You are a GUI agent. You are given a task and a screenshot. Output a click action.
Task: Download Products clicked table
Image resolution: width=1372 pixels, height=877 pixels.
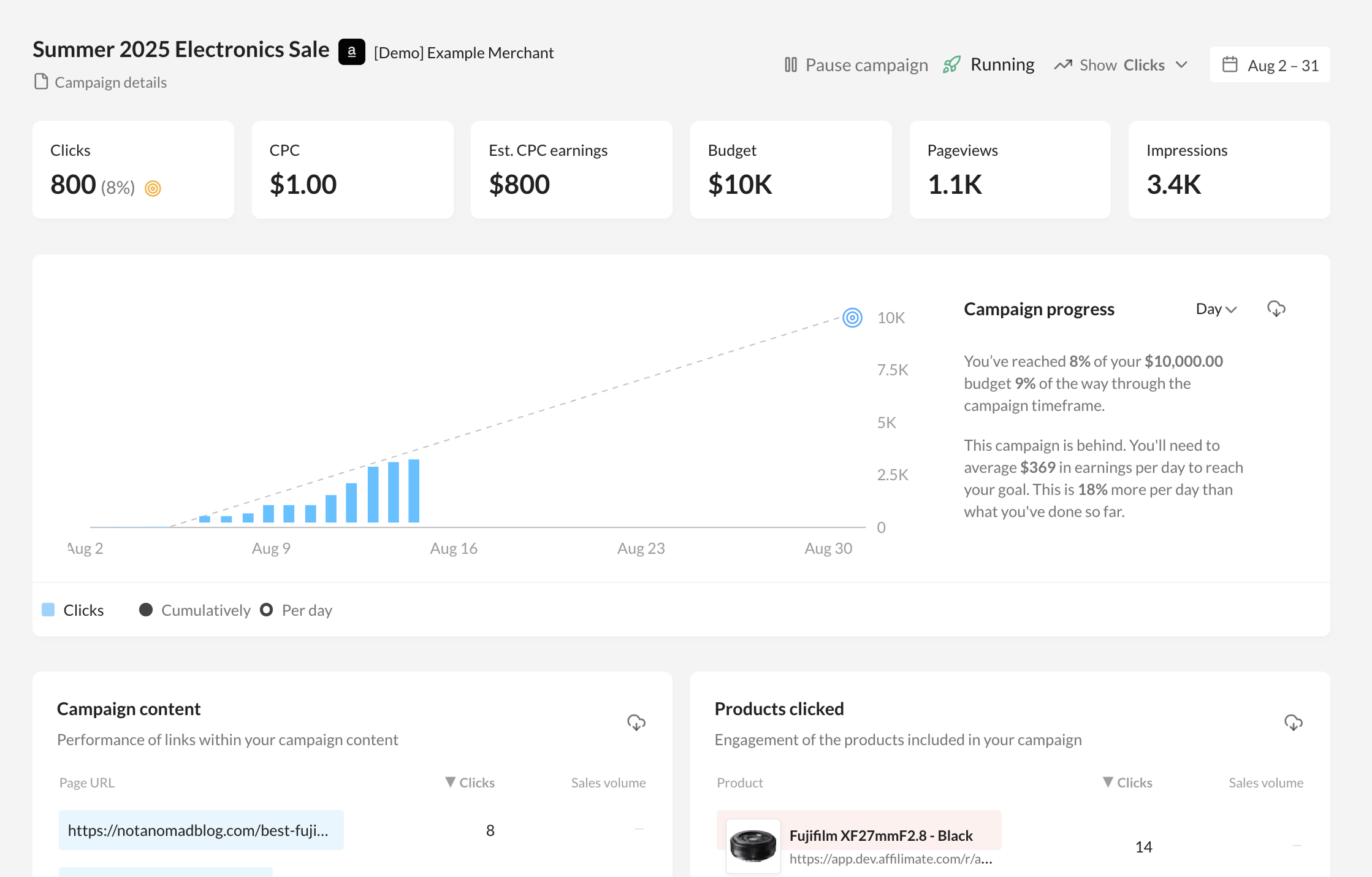(1294, 722)
